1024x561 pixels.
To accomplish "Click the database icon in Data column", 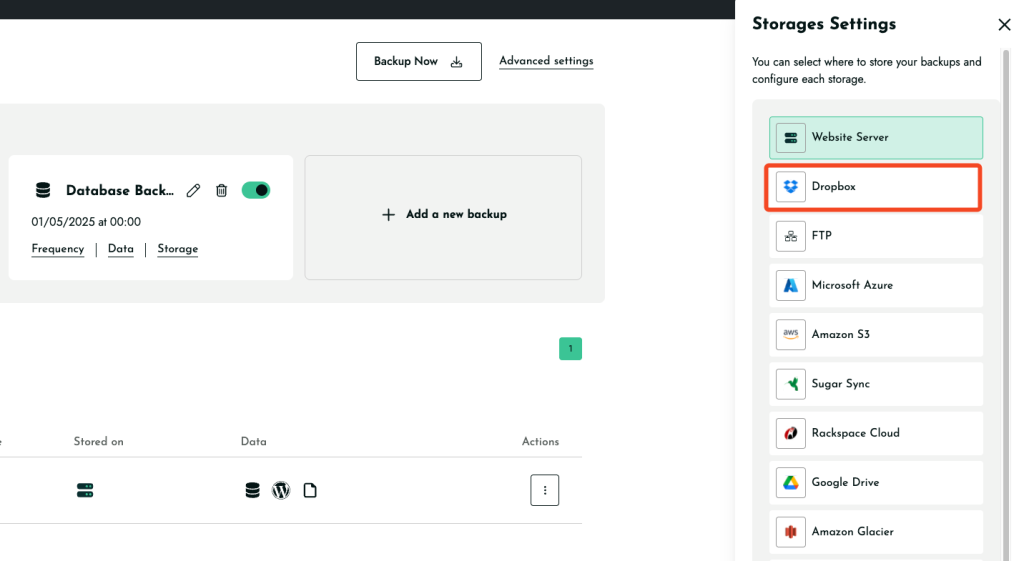I will (x=252, y=490).
